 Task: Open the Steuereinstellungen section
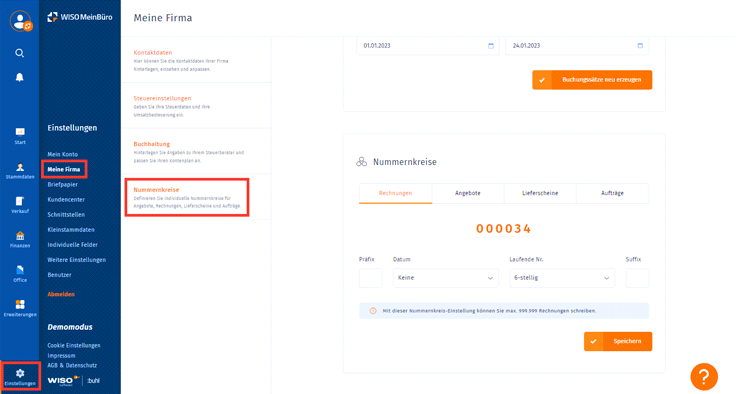point(196,106)
